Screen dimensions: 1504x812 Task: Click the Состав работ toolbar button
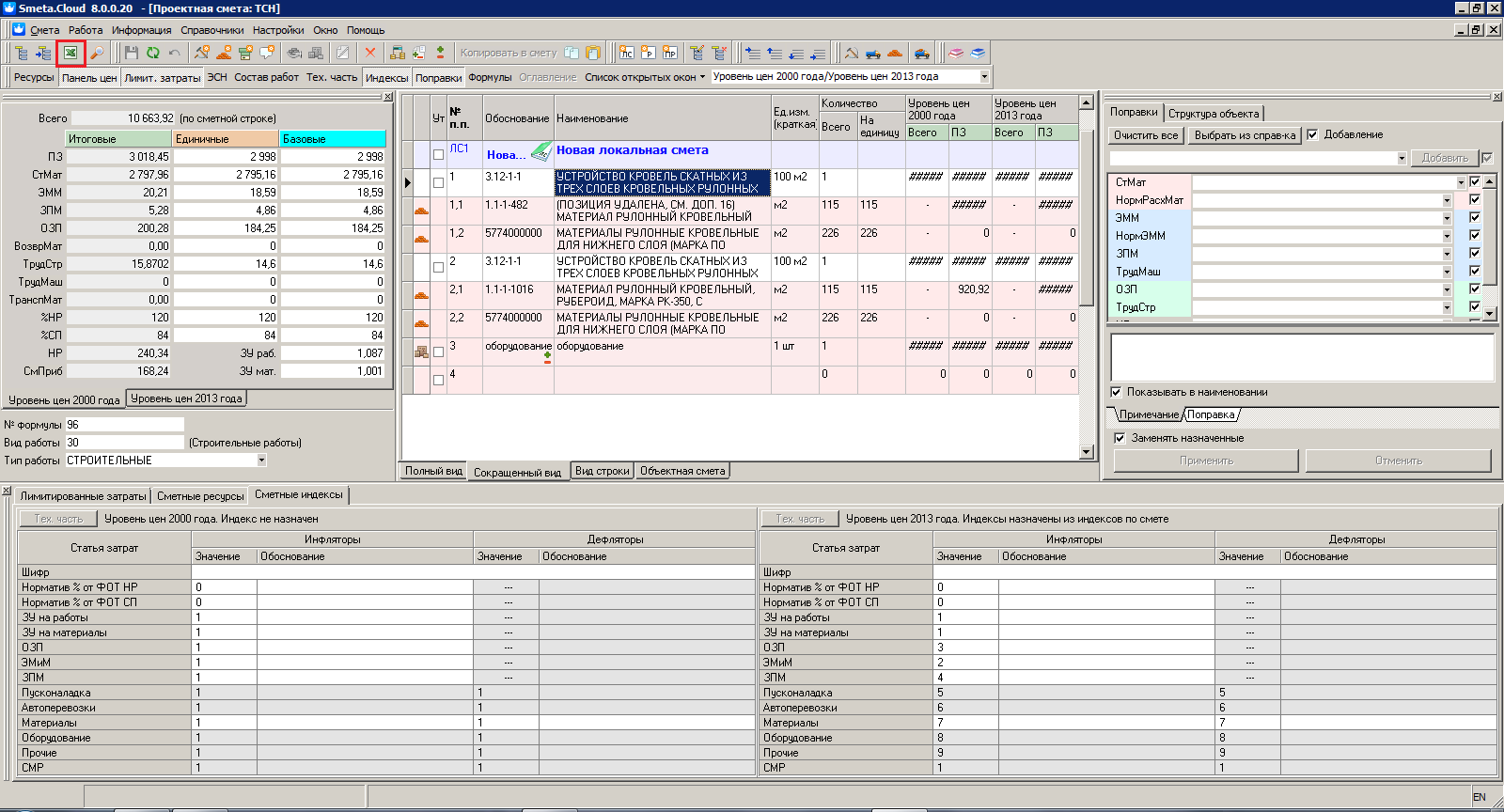266,77
